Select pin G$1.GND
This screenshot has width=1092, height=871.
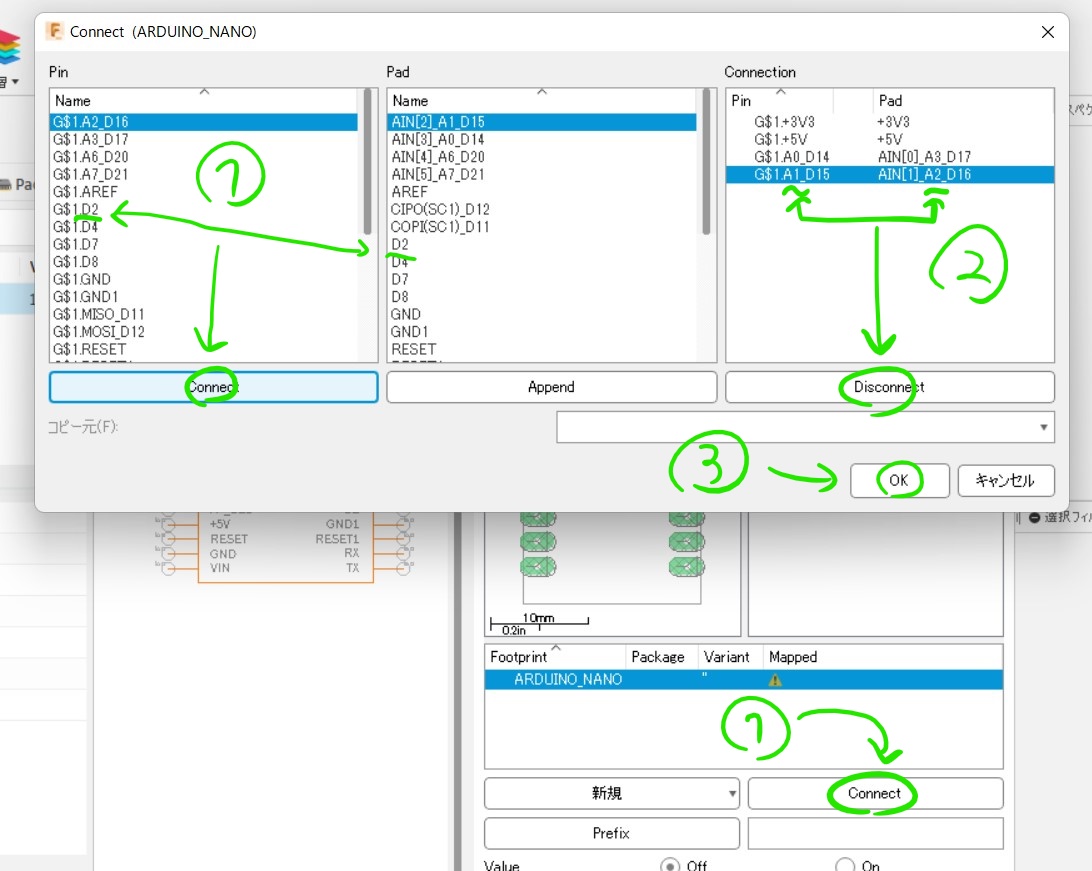203,279
